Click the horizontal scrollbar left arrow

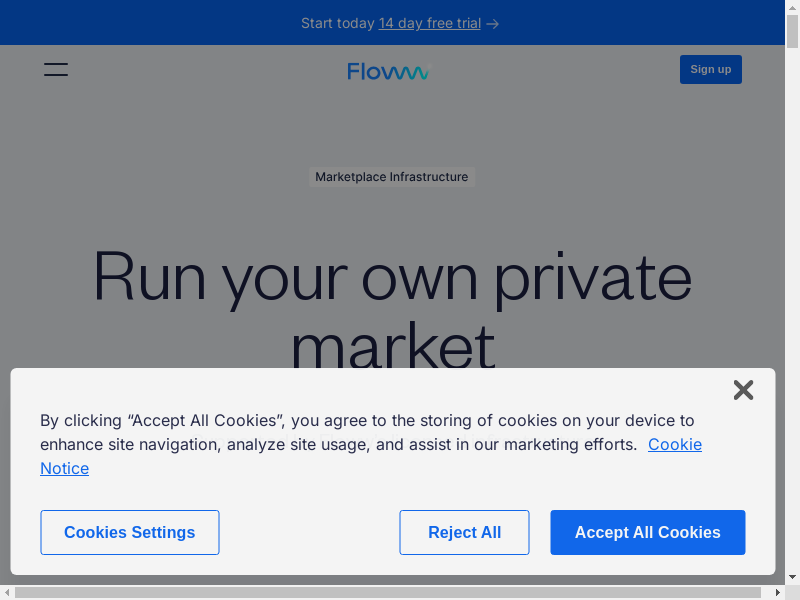coord(7,593)
